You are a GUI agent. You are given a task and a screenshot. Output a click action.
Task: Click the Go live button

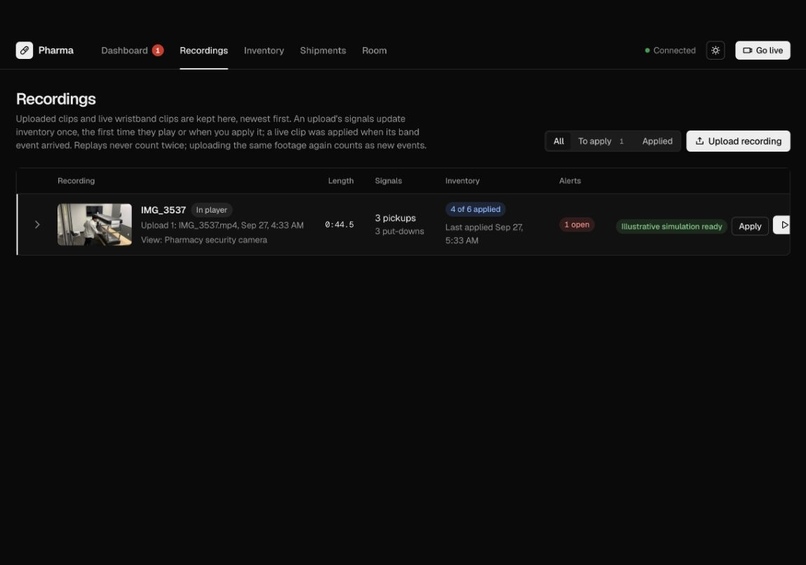762,50
